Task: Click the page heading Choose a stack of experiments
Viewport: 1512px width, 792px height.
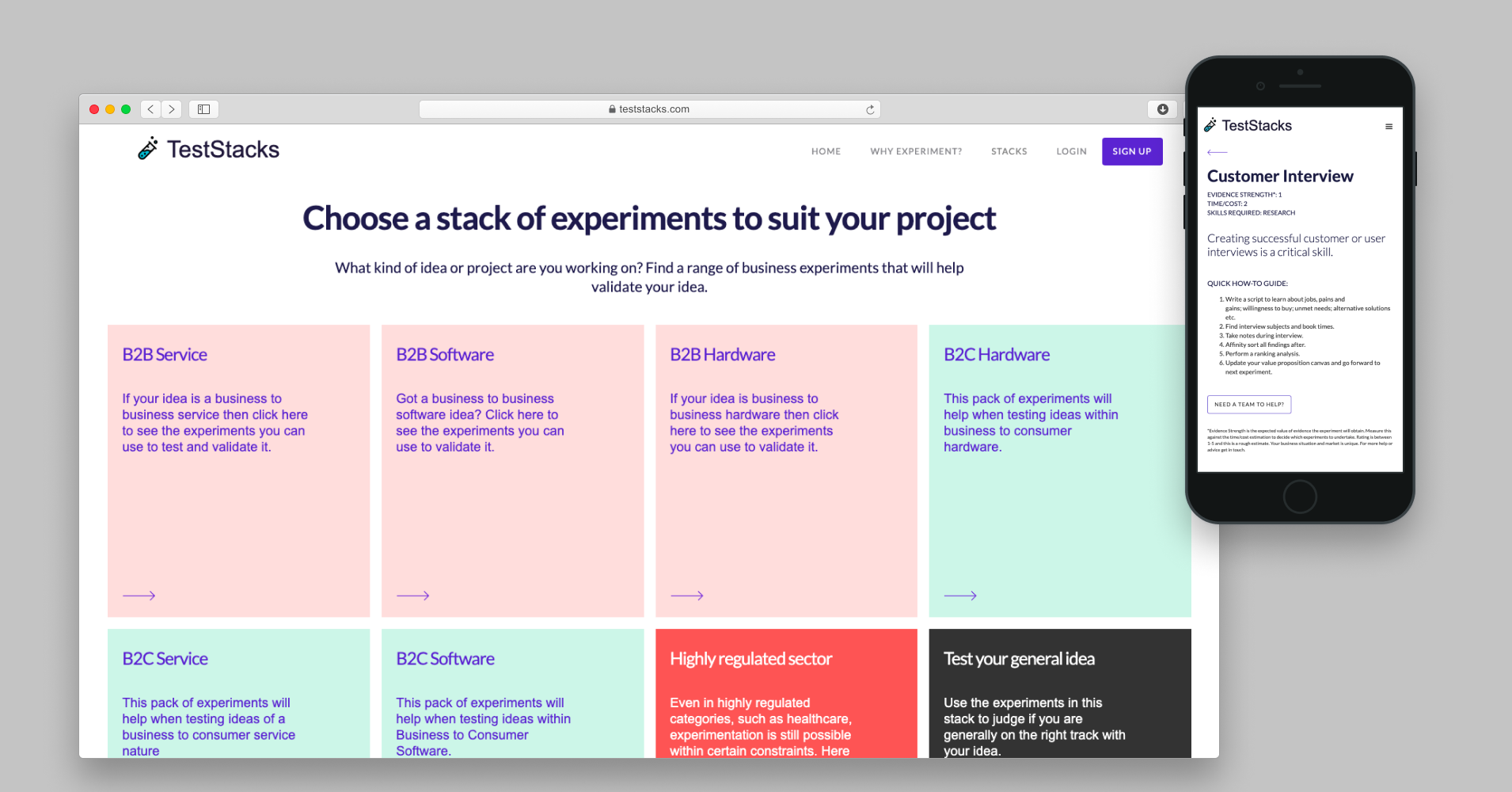Action: click(x=649, y=219)
